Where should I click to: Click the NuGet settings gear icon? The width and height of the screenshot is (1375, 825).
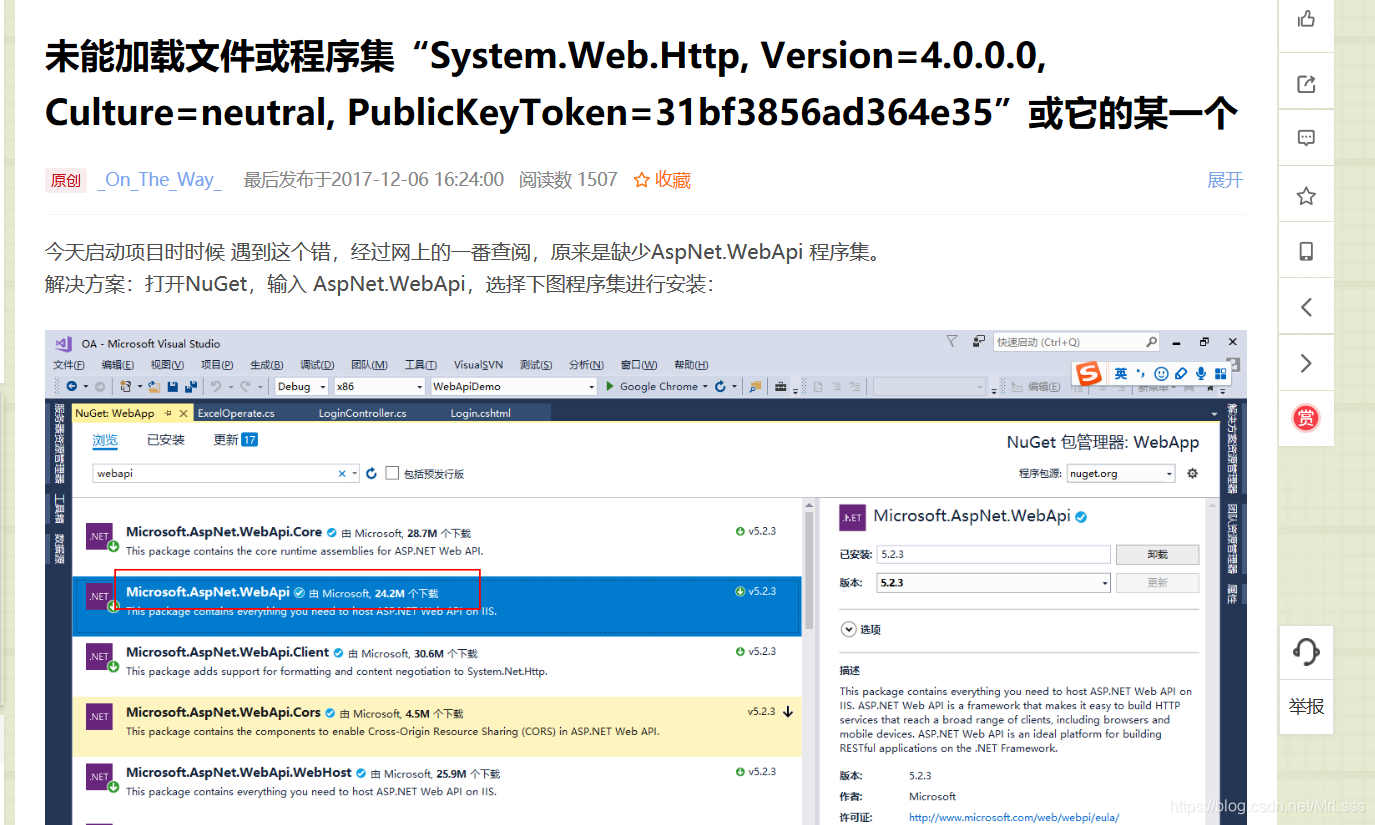click(x=1192, y=473)
